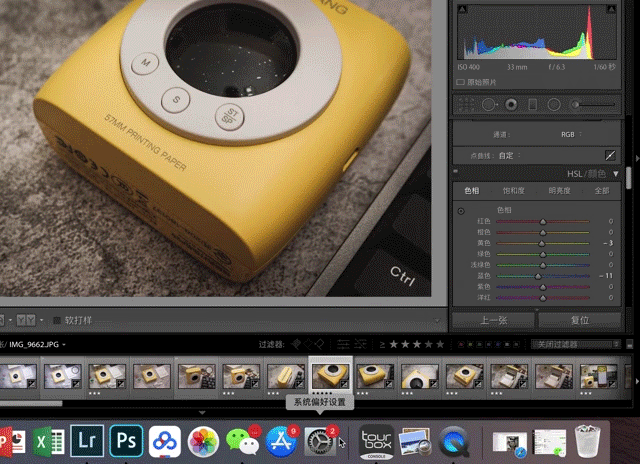This screenshot has width=640, height=464.
Task: Open Preview app from the Dock
Action: pyautogui.click(x=415, y=442)
